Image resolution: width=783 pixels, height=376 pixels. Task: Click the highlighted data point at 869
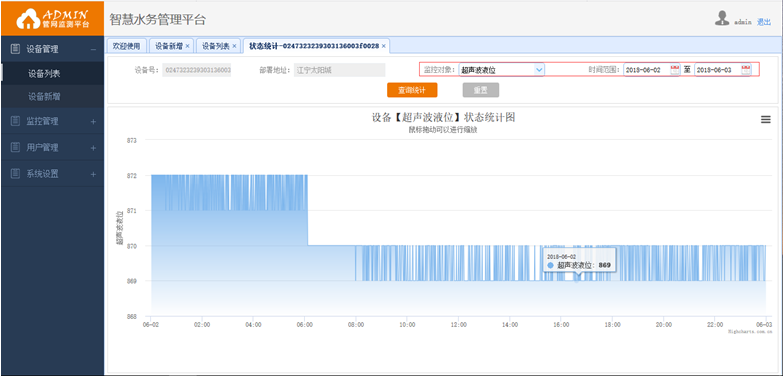(x=577, y=281)
